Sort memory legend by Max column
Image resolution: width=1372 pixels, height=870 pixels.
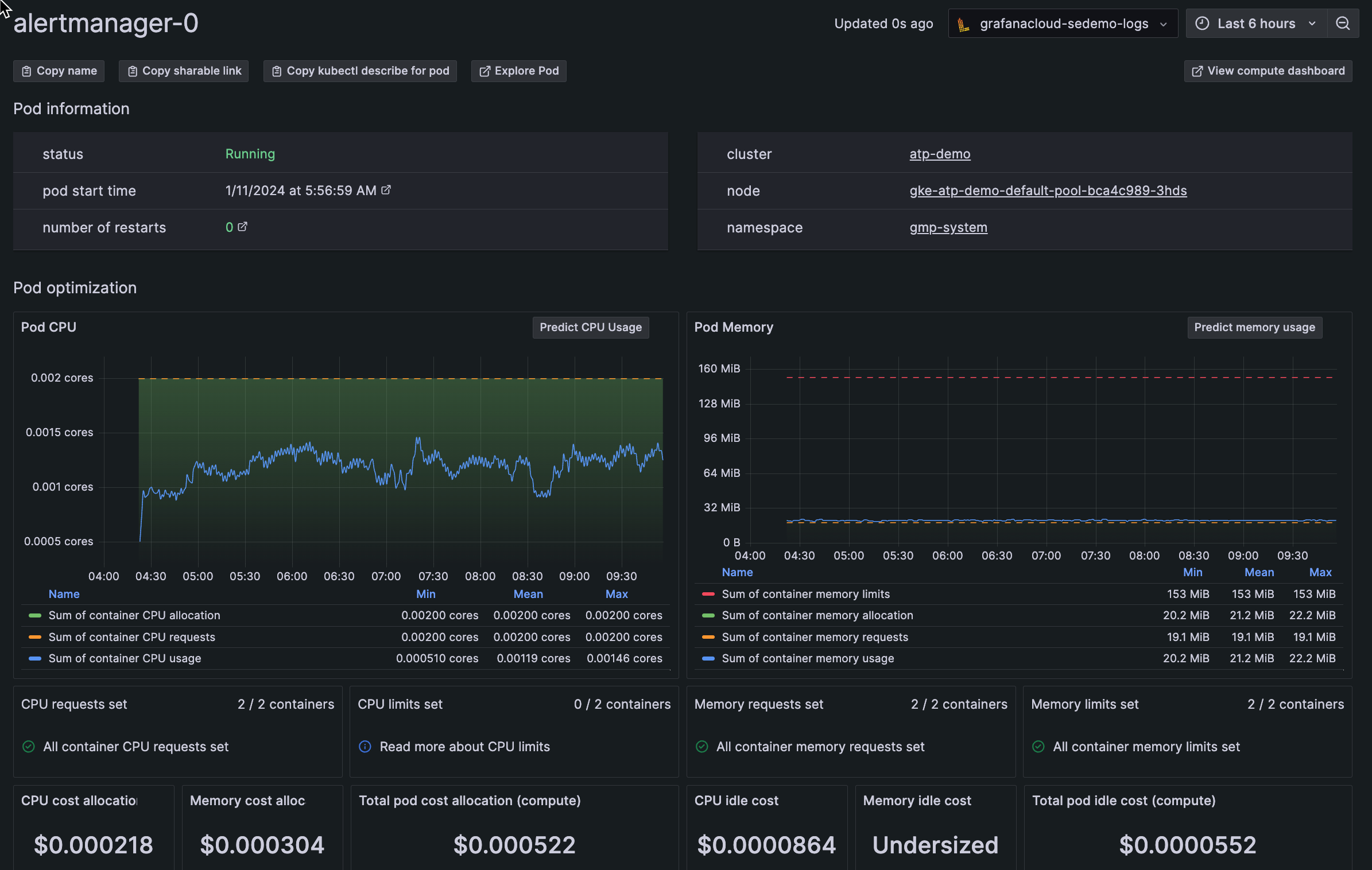(x=1320, y=572)
